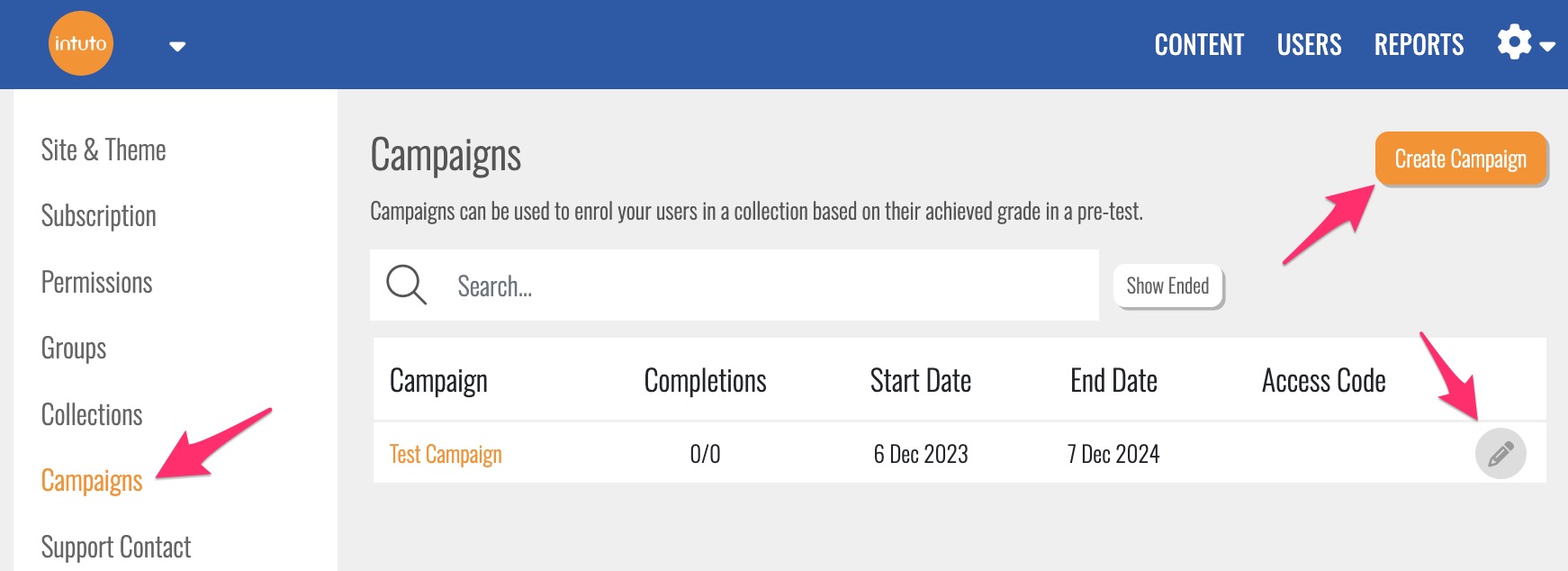
Task: Click the search magnifier icon
Action: 406,285
